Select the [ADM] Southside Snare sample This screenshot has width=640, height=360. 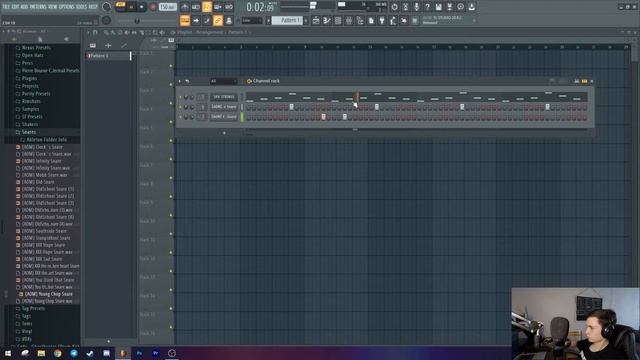pos(44,231)
